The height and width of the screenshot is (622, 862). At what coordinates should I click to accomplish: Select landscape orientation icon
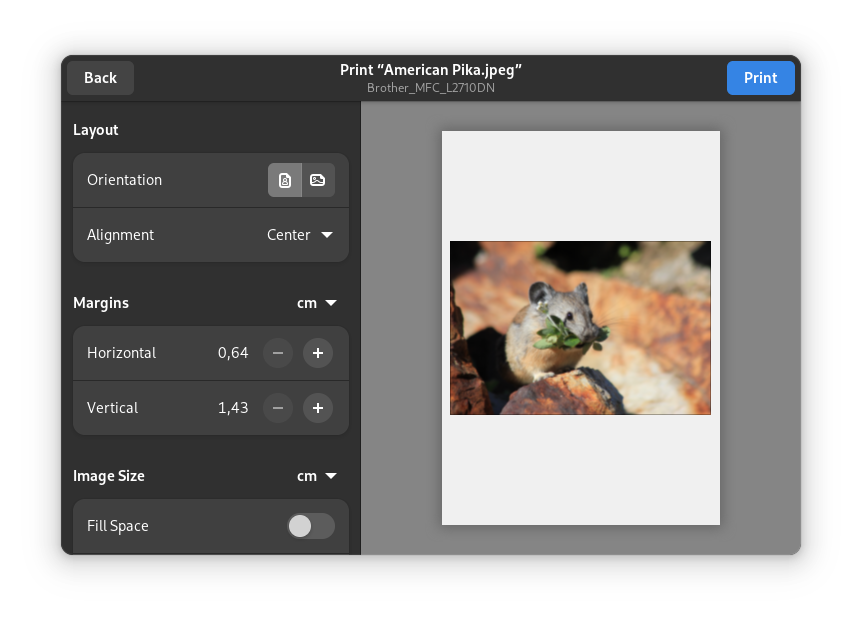pos(318,180)
